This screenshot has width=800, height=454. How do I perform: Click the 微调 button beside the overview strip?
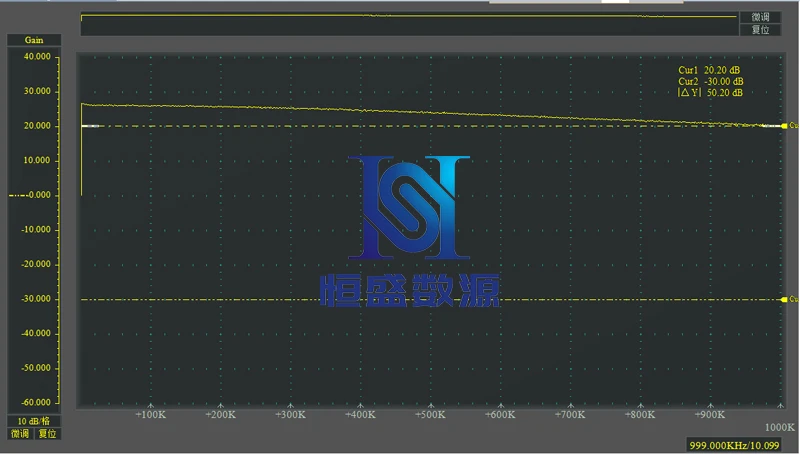tap(760, 17)
